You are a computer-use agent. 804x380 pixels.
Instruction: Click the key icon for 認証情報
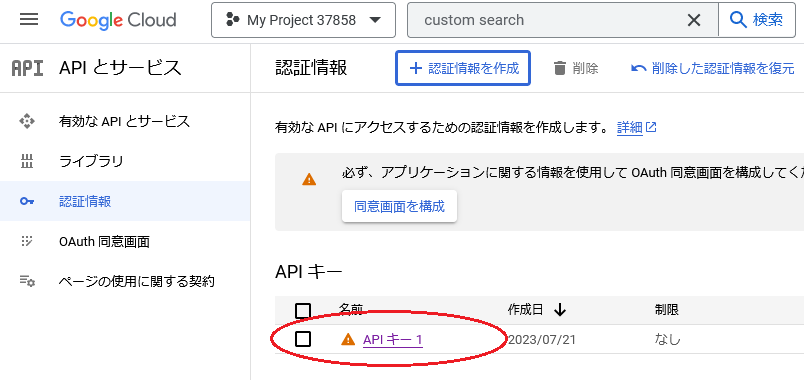pos(27,202)
